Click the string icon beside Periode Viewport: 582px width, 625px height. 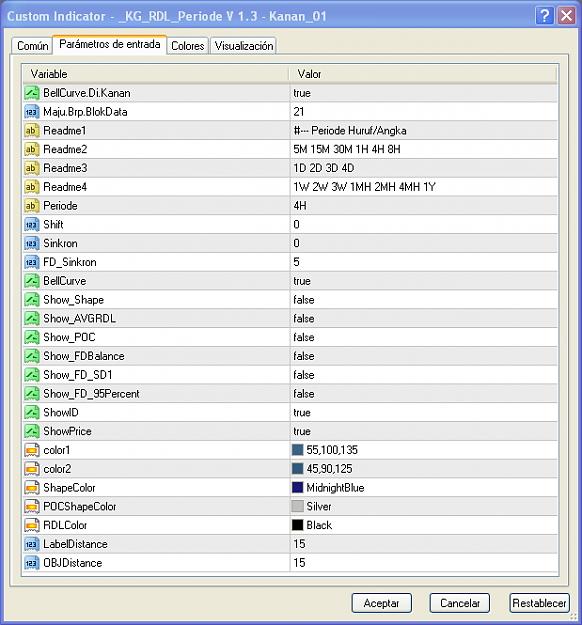[x=31, y=206]
